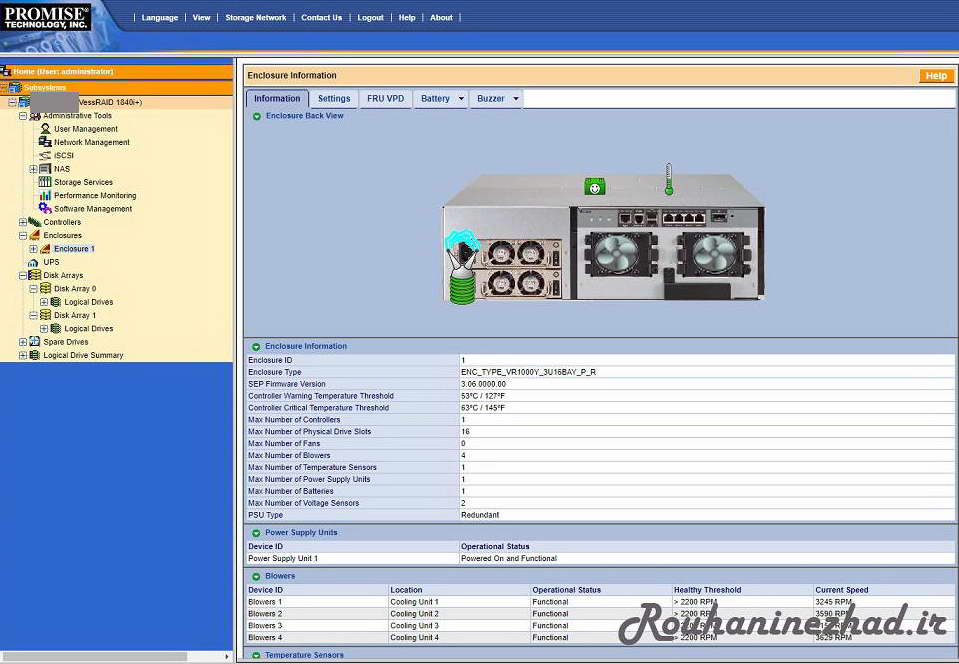
Task: Select the Storage Services icon
Action: pos(45,182)
